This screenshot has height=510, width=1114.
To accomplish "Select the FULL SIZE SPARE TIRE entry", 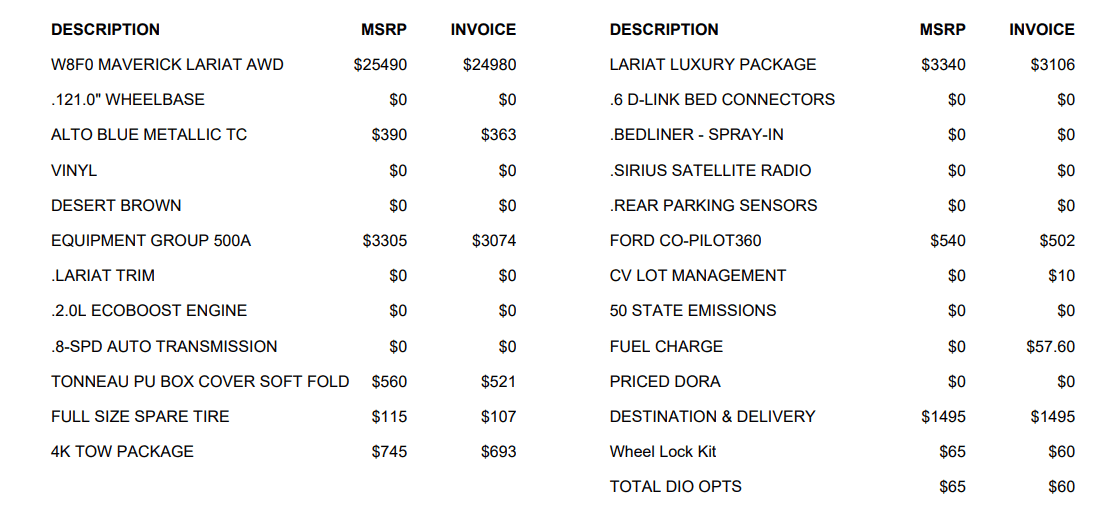I will [140, 416].
